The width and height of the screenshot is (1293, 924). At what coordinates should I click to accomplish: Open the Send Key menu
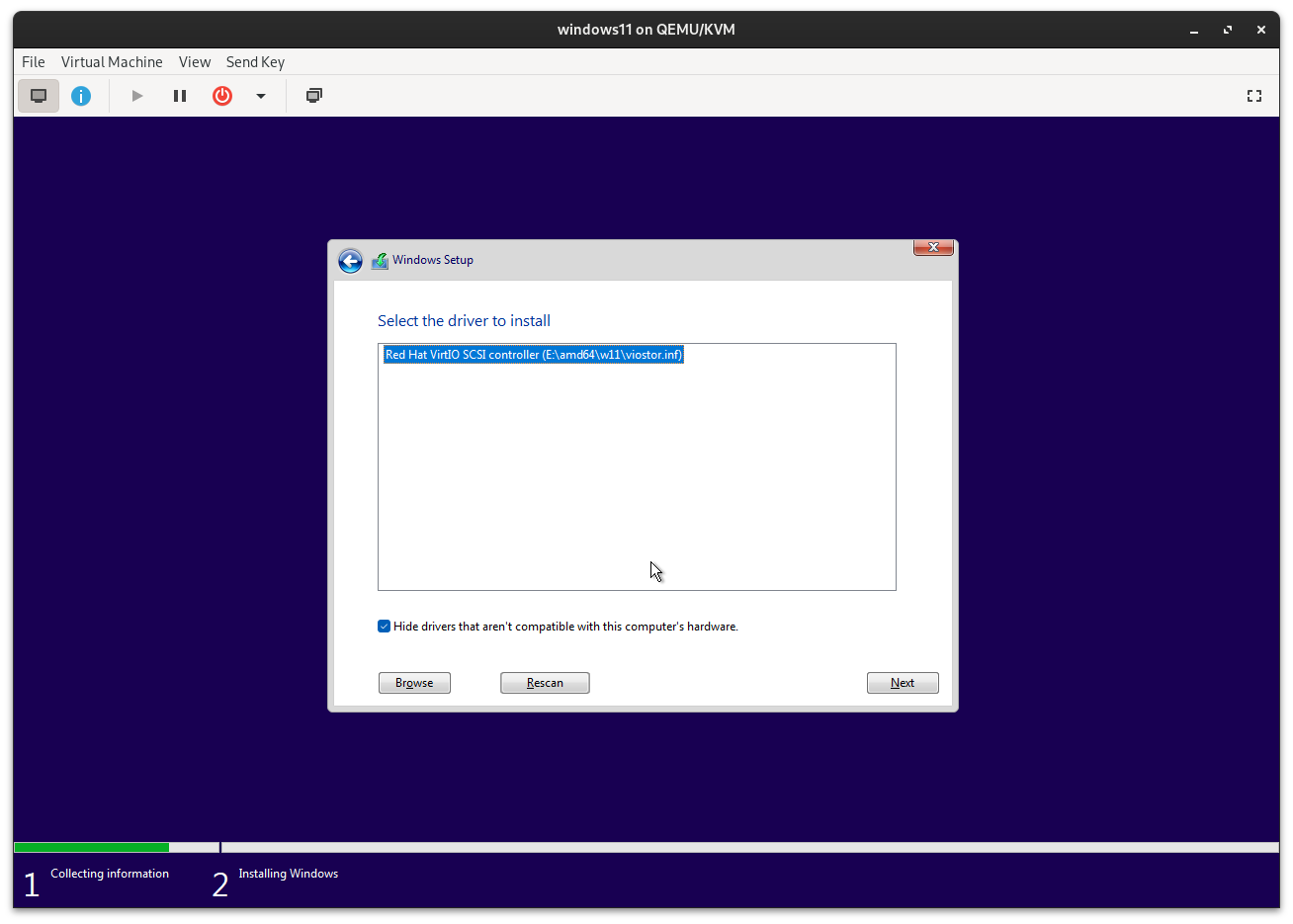coord(255,61)
